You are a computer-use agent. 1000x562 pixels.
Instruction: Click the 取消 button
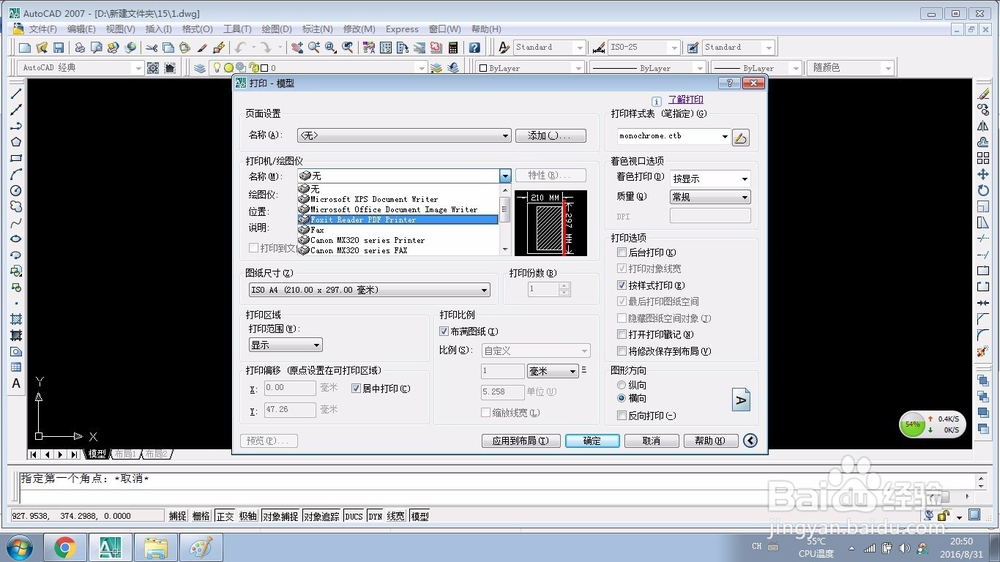pos(651,441)
